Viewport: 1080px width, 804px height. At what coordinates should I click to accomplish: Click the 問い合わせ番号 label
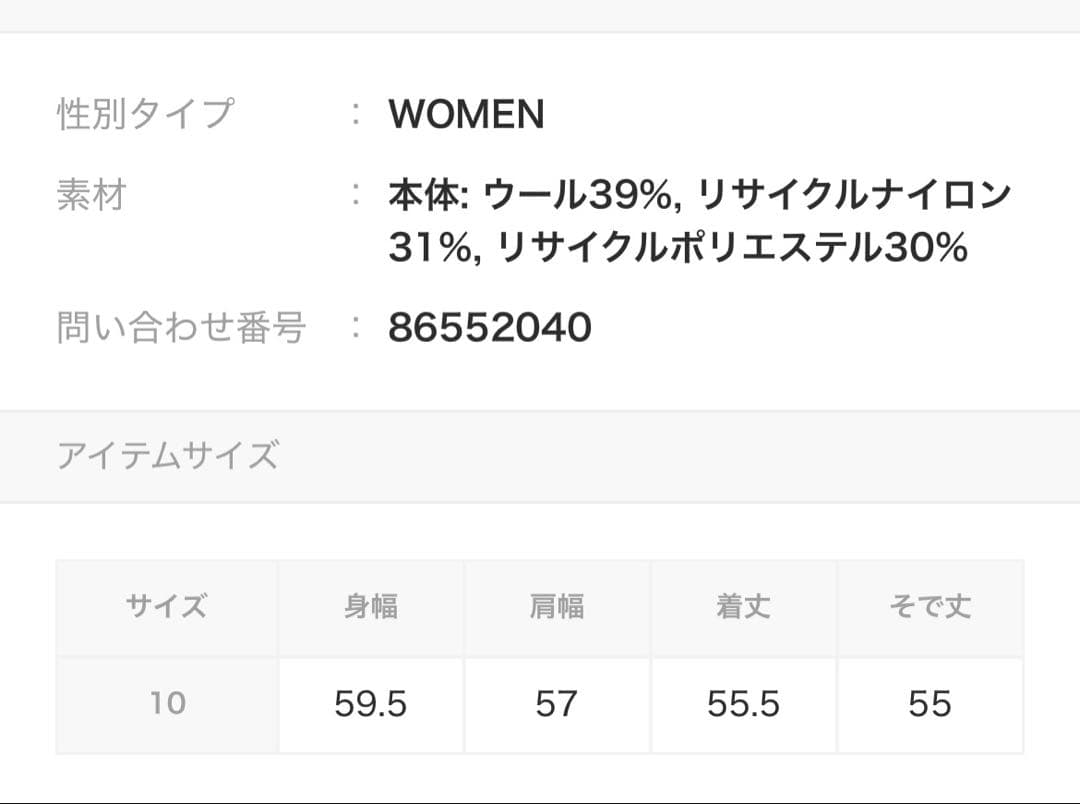[x=181, y=327]
